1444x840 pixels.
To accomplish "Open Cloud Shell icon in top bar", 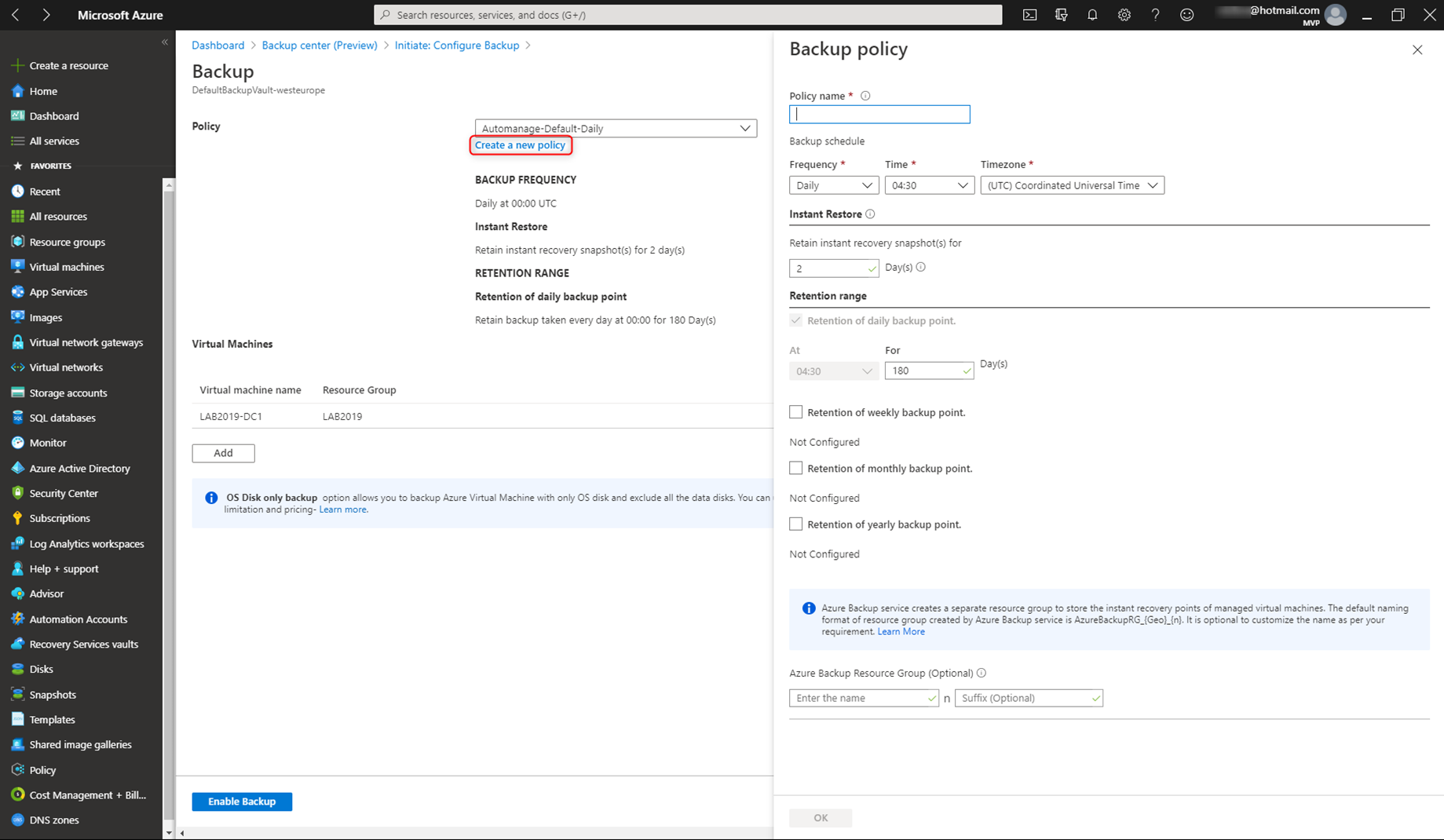I will tap(1029, 15).
